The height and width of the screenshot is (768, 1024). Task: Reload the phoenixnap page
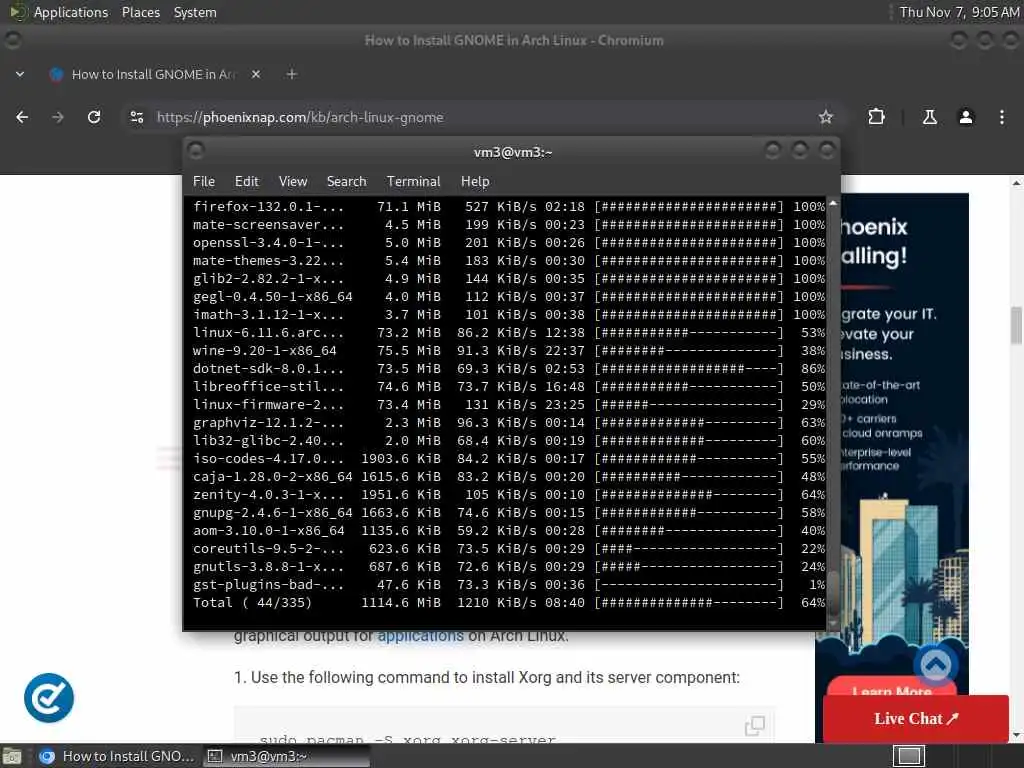click(94, 117)
